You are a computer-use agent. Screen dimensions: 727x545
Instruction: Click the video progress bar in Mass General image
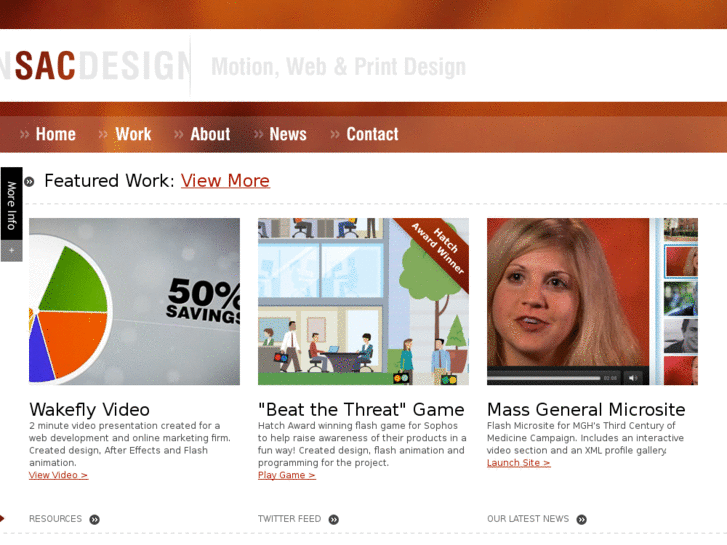click(544, 378)
